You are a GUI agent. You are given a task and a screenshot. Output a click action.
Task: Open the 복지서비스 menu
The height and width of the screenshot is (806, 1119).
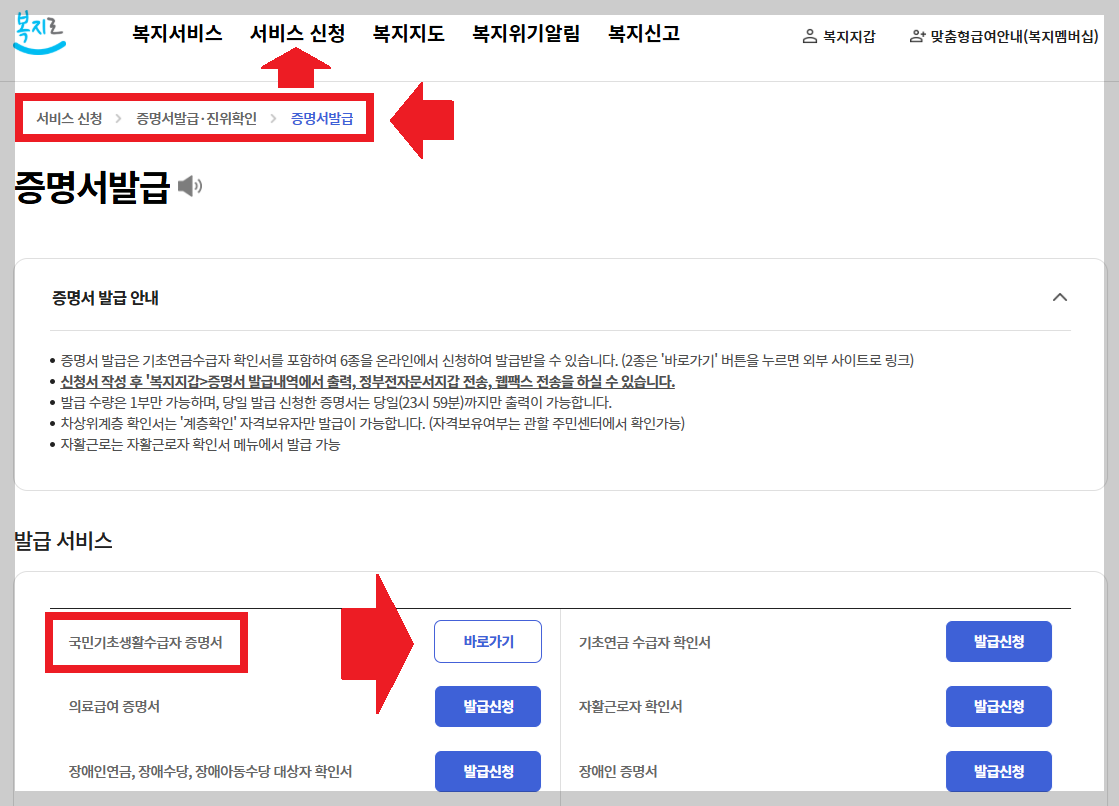175,33
